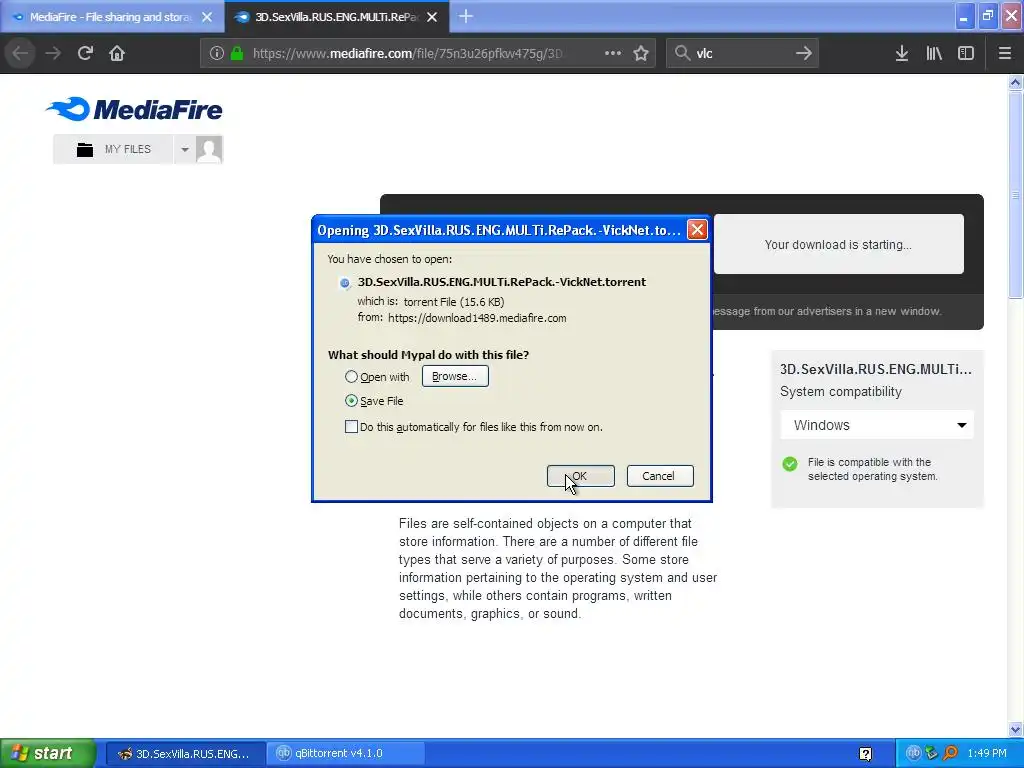Switch to MediaFire File sharing tab
1024x768 pixels.
point(112,17)
